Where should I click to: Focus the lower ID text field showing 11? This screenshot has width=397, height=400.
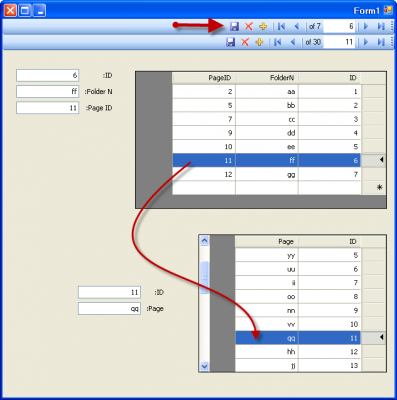click(x=110, y=292)
